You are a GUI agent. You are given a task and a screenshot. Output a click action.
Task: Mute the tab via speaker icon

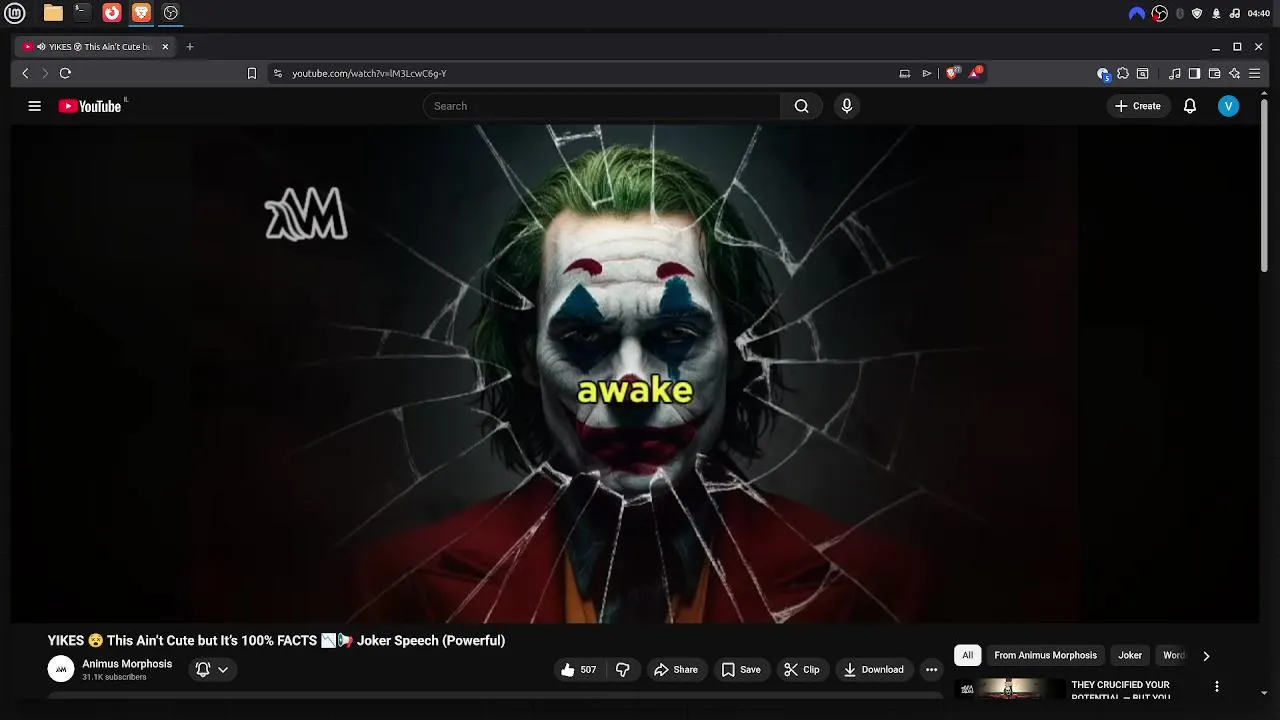click(x=41, y=47)
